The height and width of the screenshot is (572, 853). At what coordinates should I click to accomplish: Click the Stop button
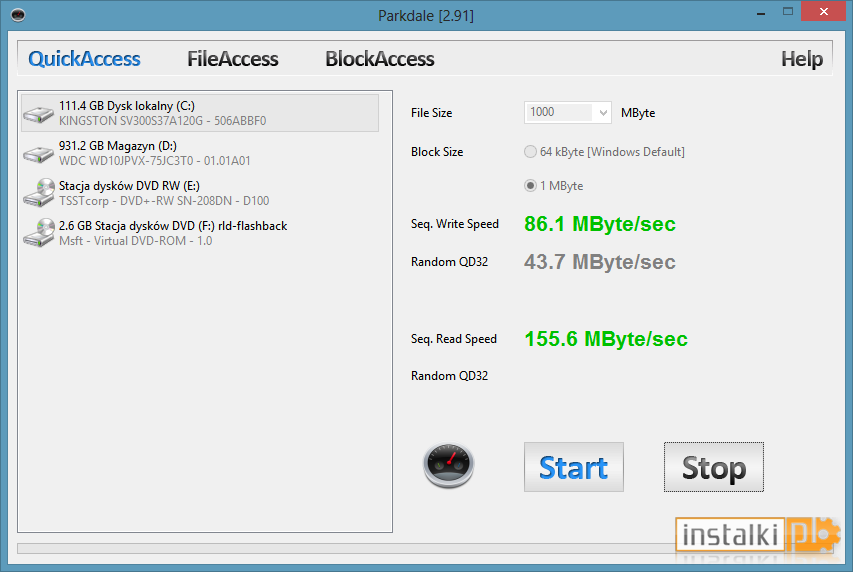click(x=714, y=467)
